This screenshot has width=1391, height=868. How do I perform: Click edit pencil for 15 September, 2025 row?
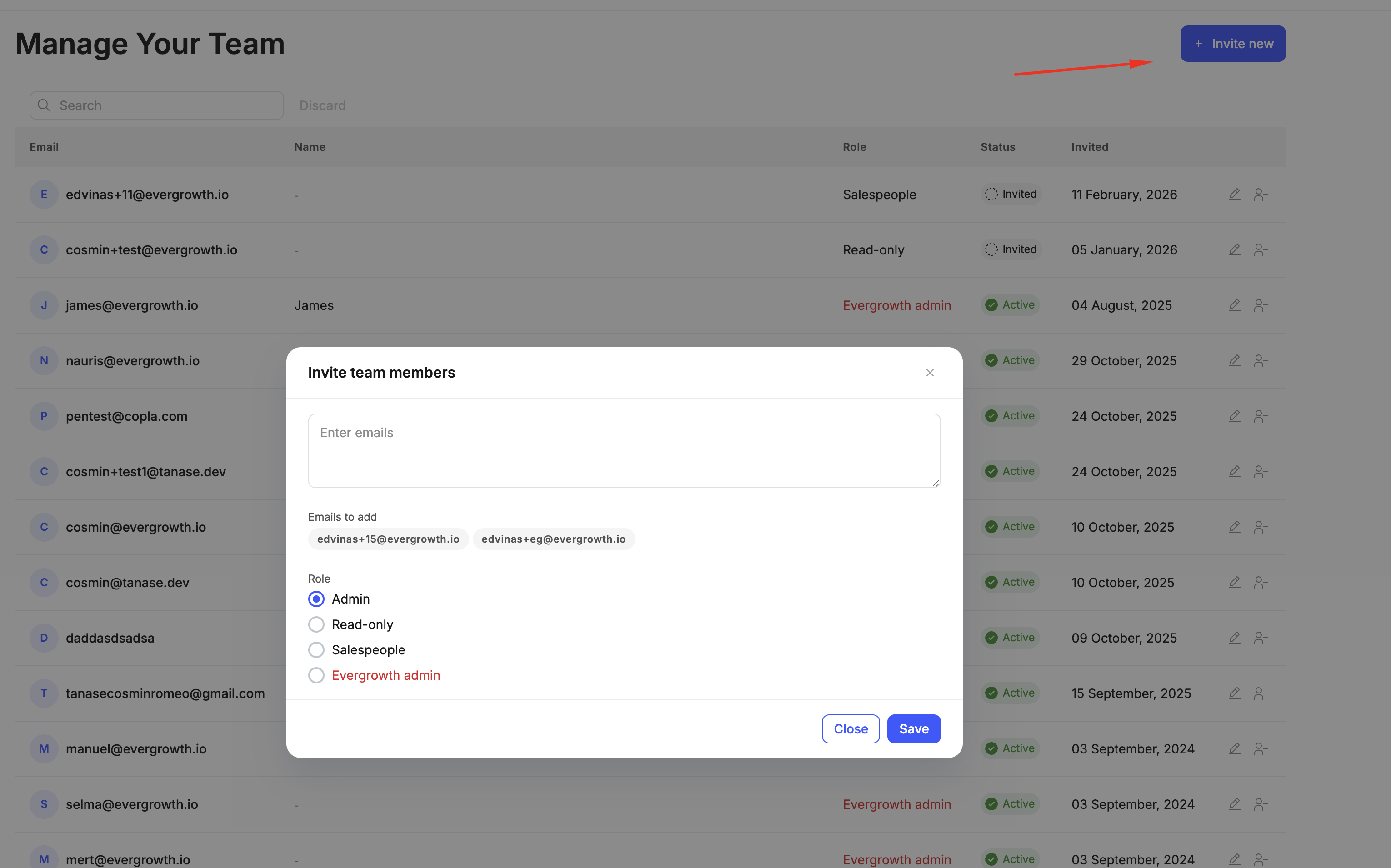[1234, 693]
